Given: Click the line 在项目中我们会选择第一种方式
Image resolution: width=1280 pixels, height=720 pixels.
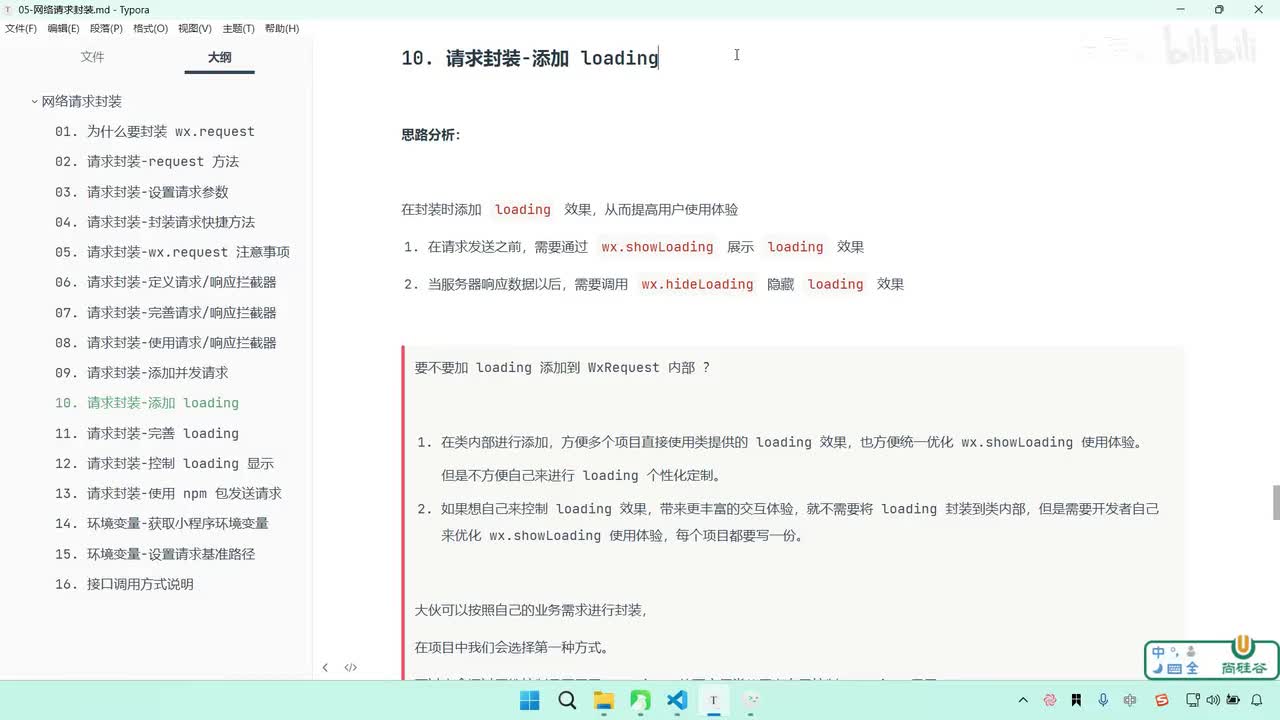Looking at the screenshot, I should point(512,648).
